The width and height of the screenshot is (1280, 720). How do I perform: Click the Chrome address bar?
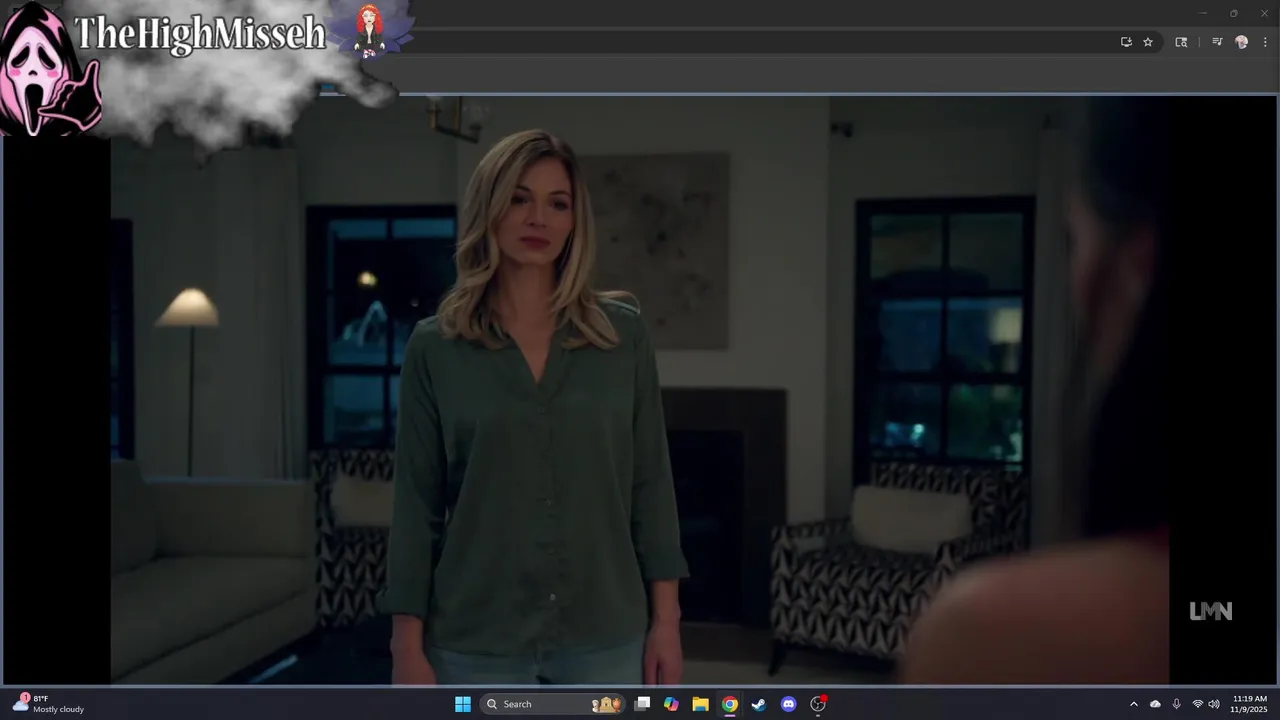click(x=760, y=42)
